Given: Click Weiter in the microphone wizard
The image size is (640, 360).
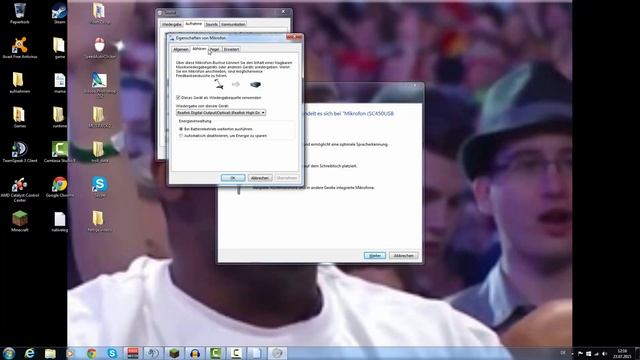Looking at the screenshot, I should click(375, 256).
